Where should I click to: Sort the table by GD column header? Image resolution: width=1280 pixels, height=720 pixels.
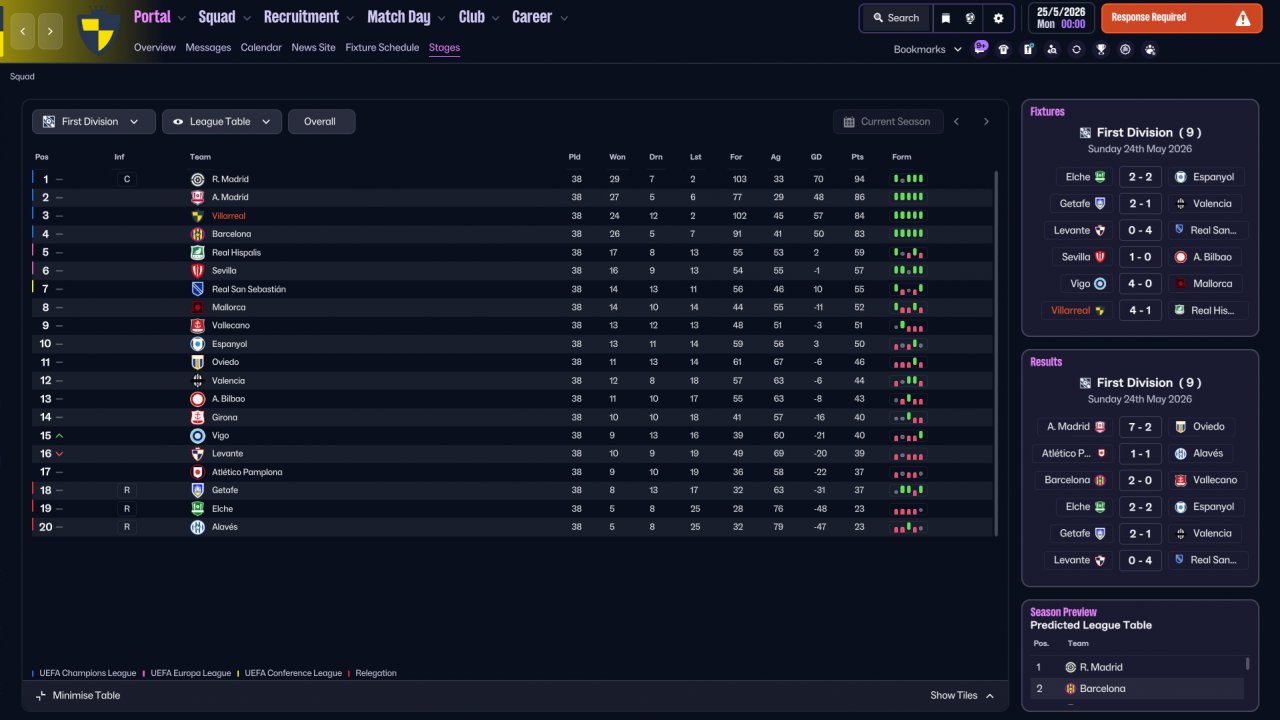coord(816,157)
